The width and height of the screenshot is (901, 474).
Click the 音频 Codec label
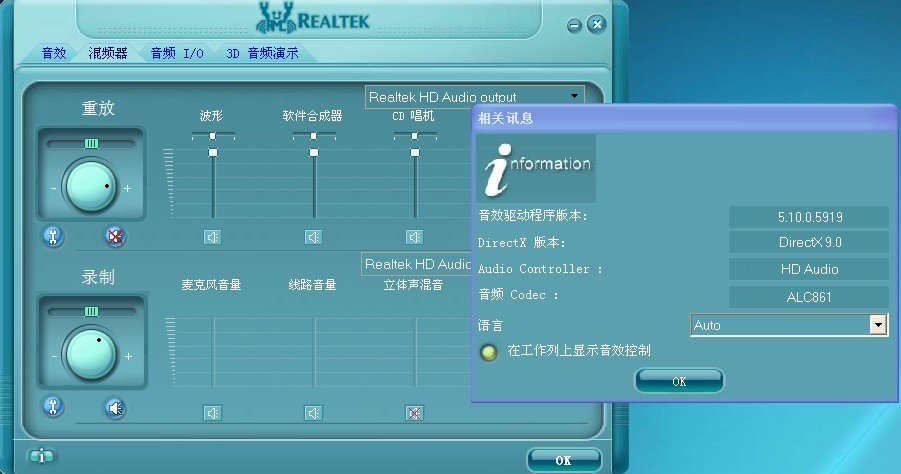[518, 295]
